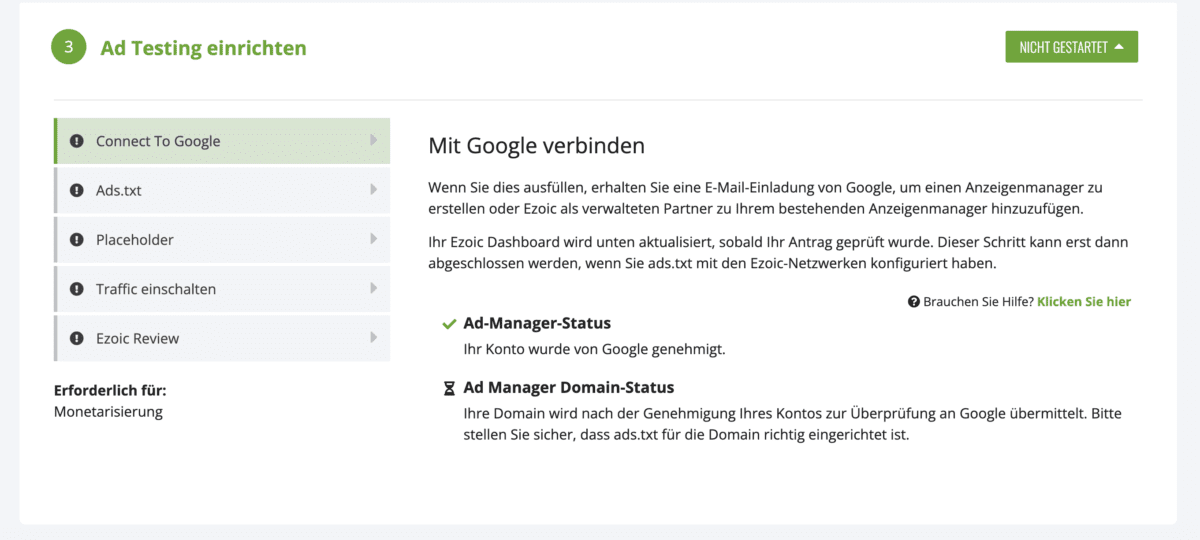Viewport: 1200px width, 540px height.
Task: Click the warning icon beside Ezoic Review
Action: coord(77,338)
